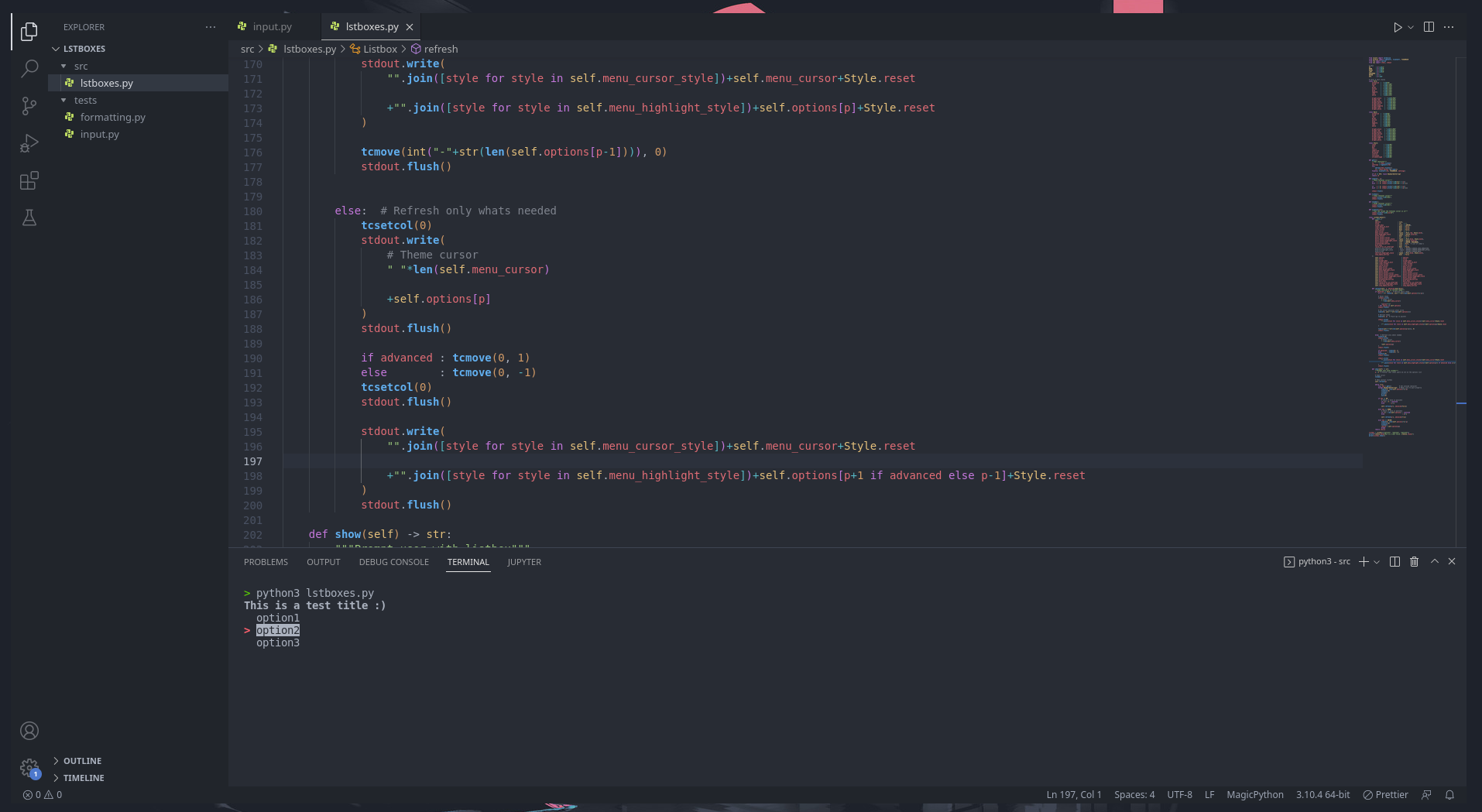Expand the Timeline section
This screenshot has height=812, width=1482.
pyautogui.click(x=84, y=778)
